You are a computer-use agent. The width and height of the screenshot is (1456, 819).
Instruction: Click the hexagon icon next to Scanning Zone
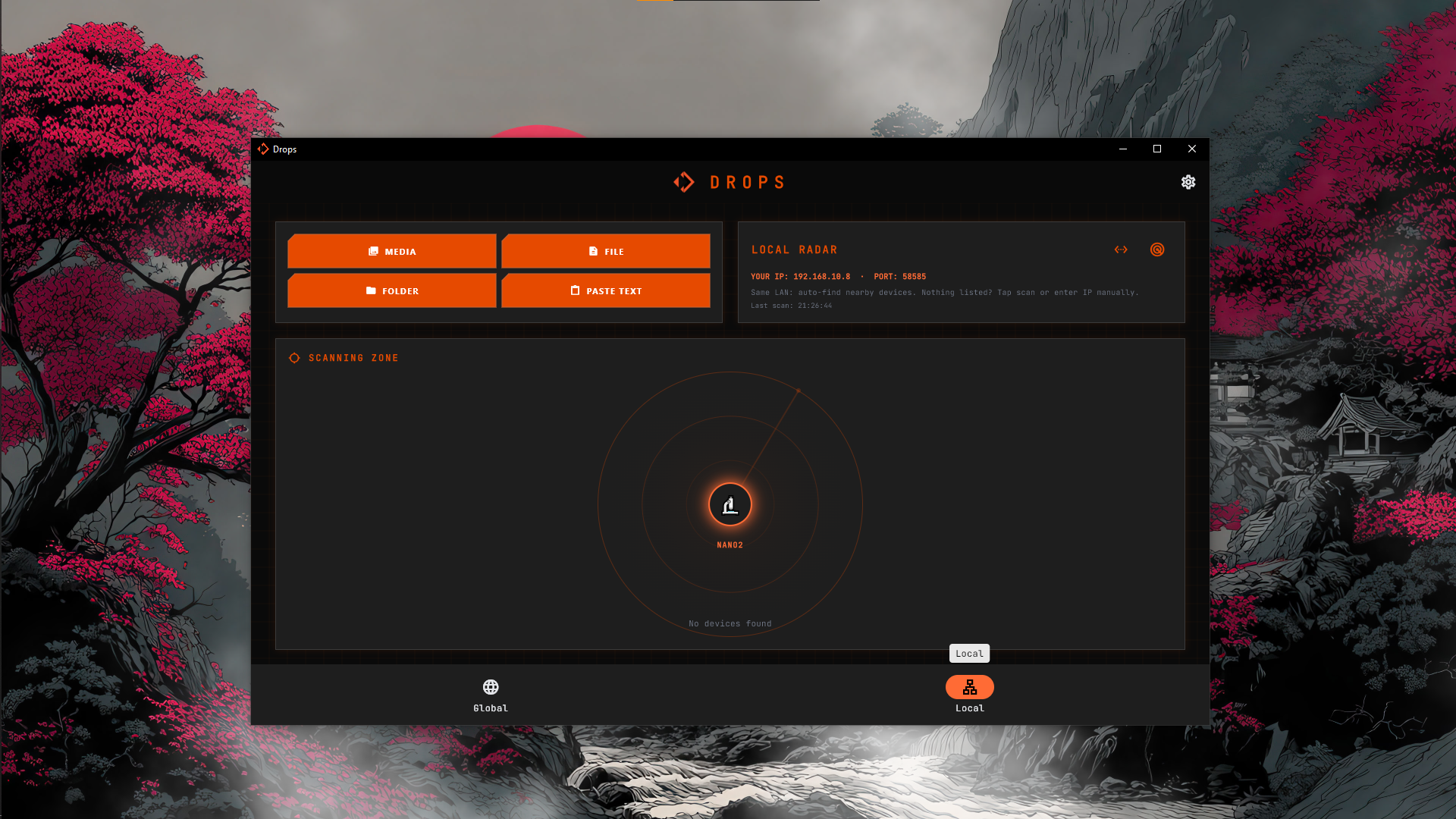point(294,357)
